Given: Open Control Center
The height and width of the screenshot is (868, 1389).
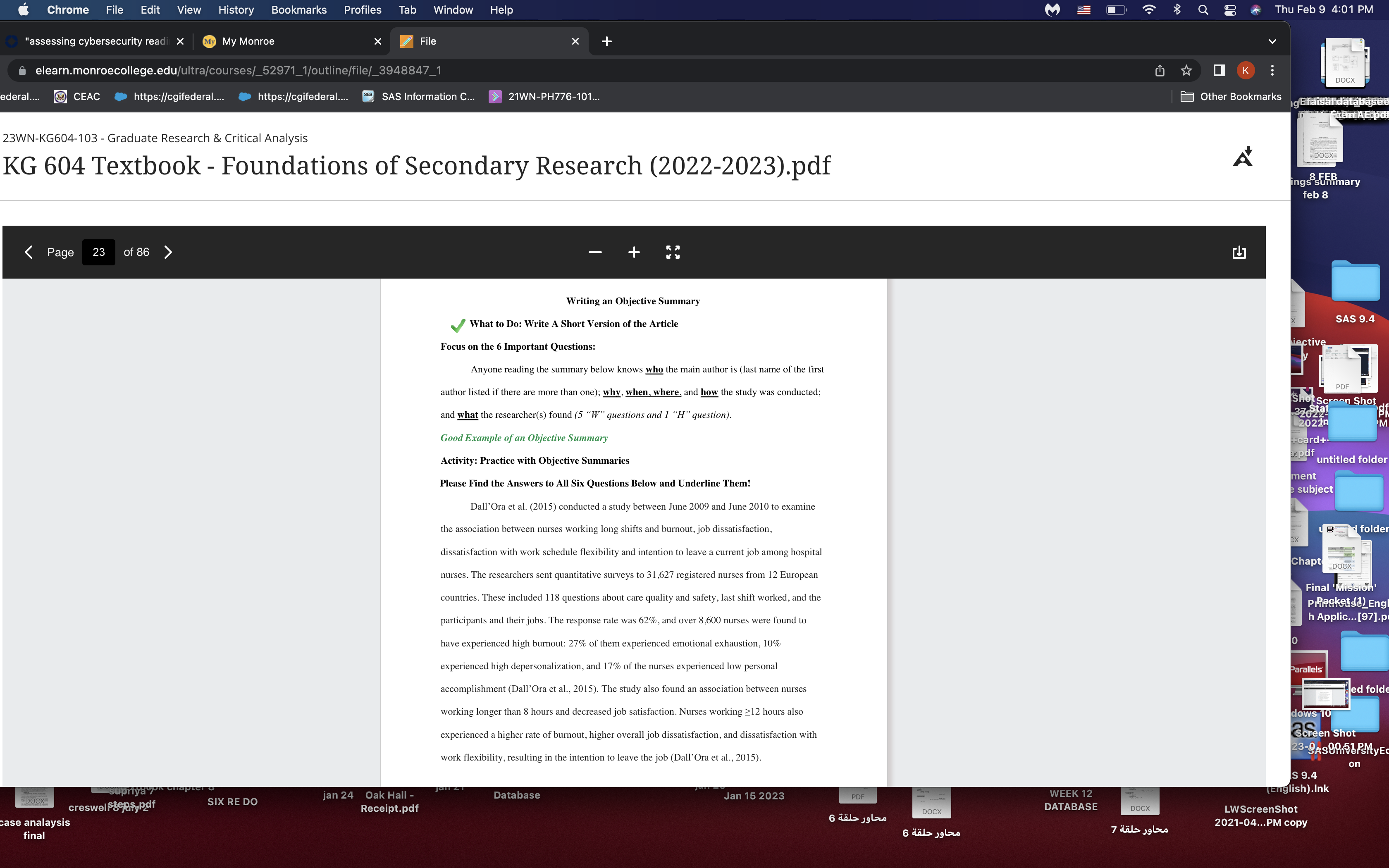Looking at the screenshot, I should 1229,10.
